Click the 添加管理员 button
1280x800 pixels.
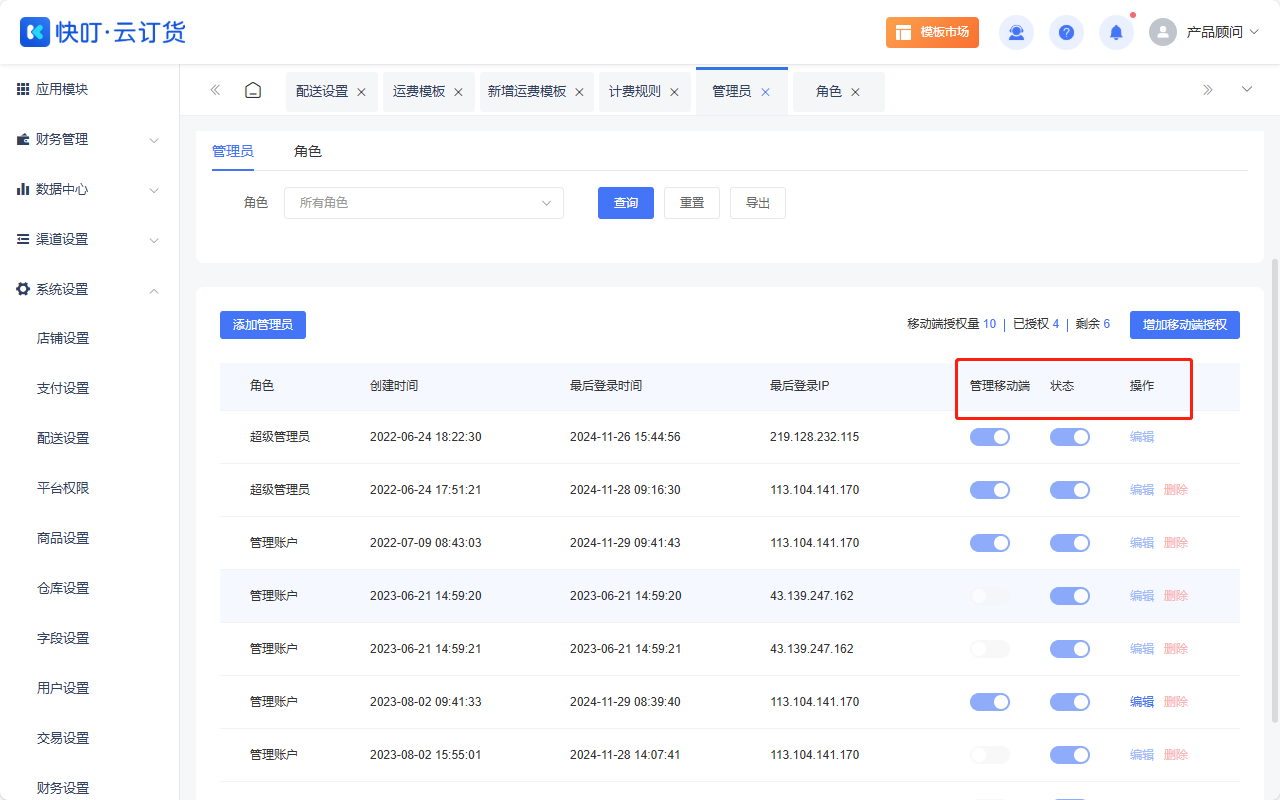click(x=262, y=325)
